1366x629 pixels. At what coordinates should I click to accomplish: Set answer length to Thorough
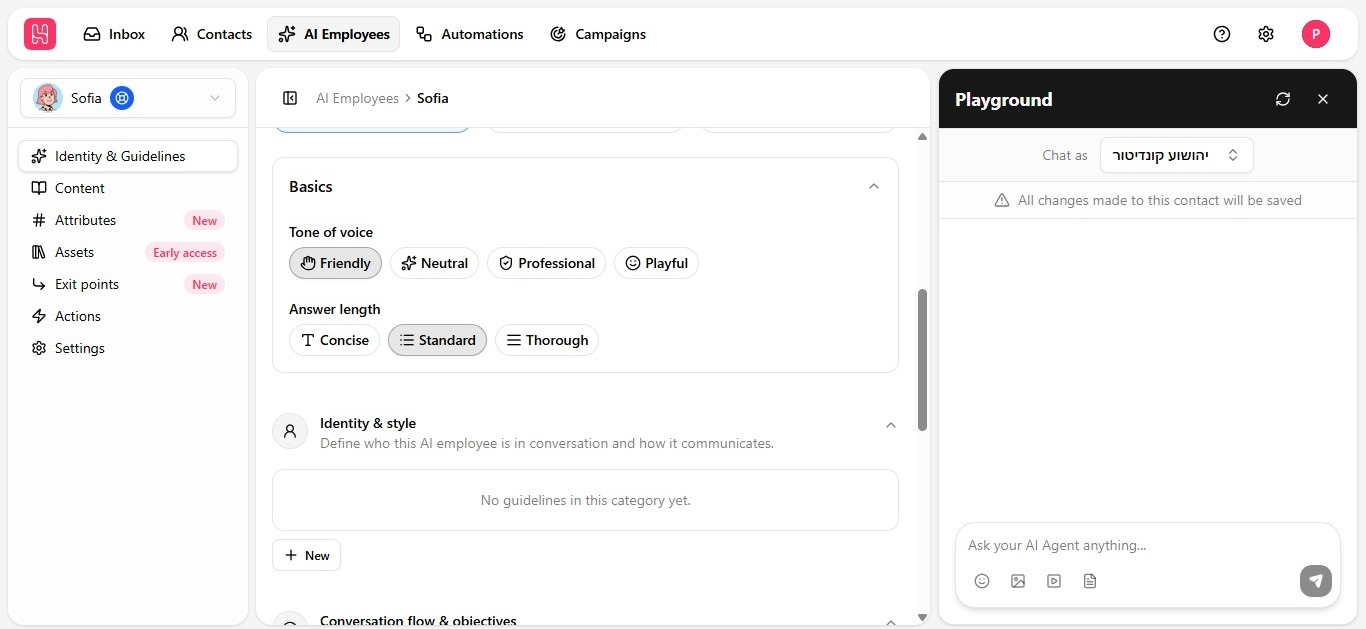click(x=547, y=340)
